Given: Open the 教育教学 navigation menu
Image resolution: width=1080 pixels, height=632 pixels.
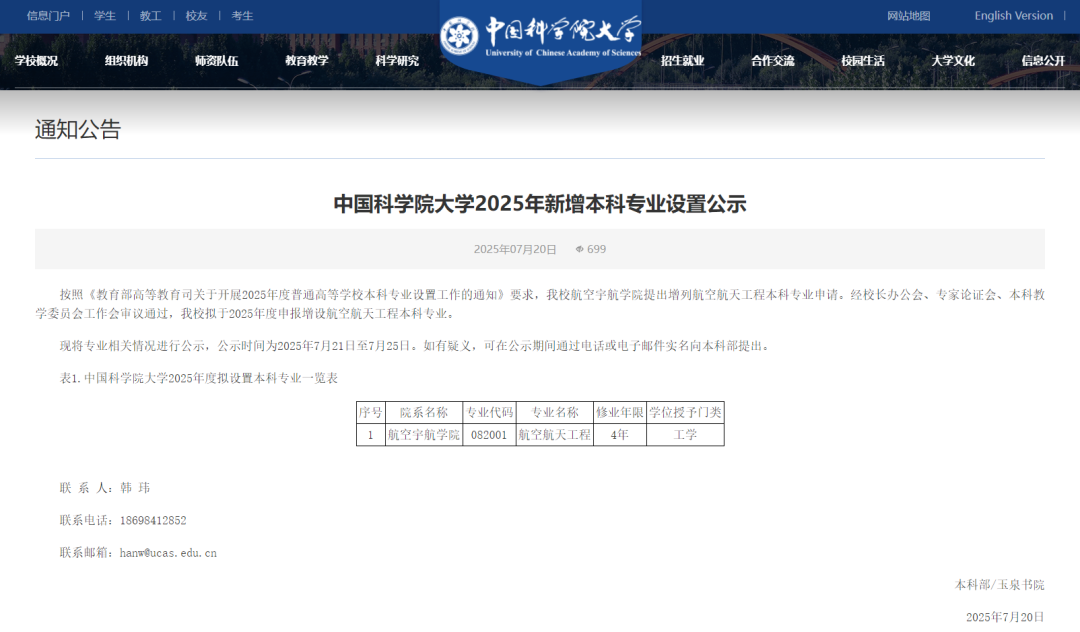Looking at the screenshot, I should 305,60.
